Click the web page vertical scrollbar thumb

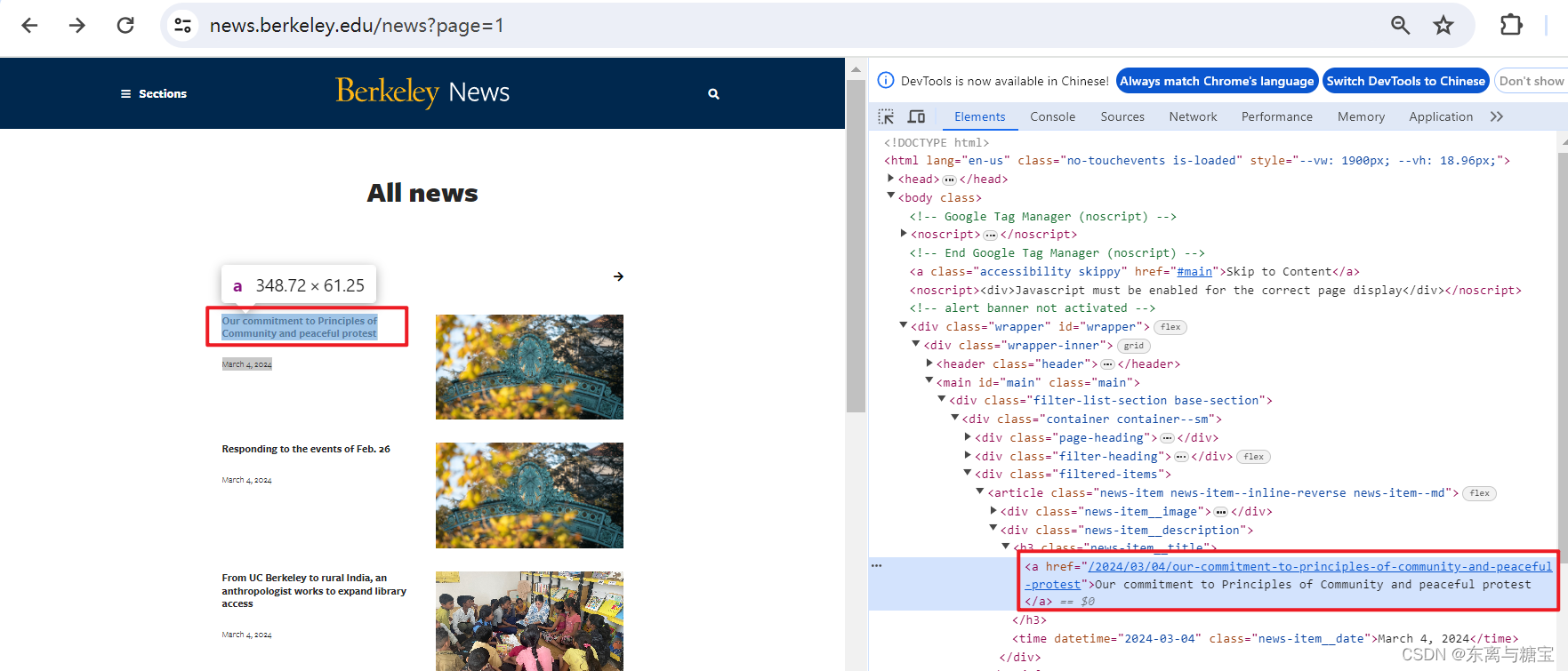(856, 246)
